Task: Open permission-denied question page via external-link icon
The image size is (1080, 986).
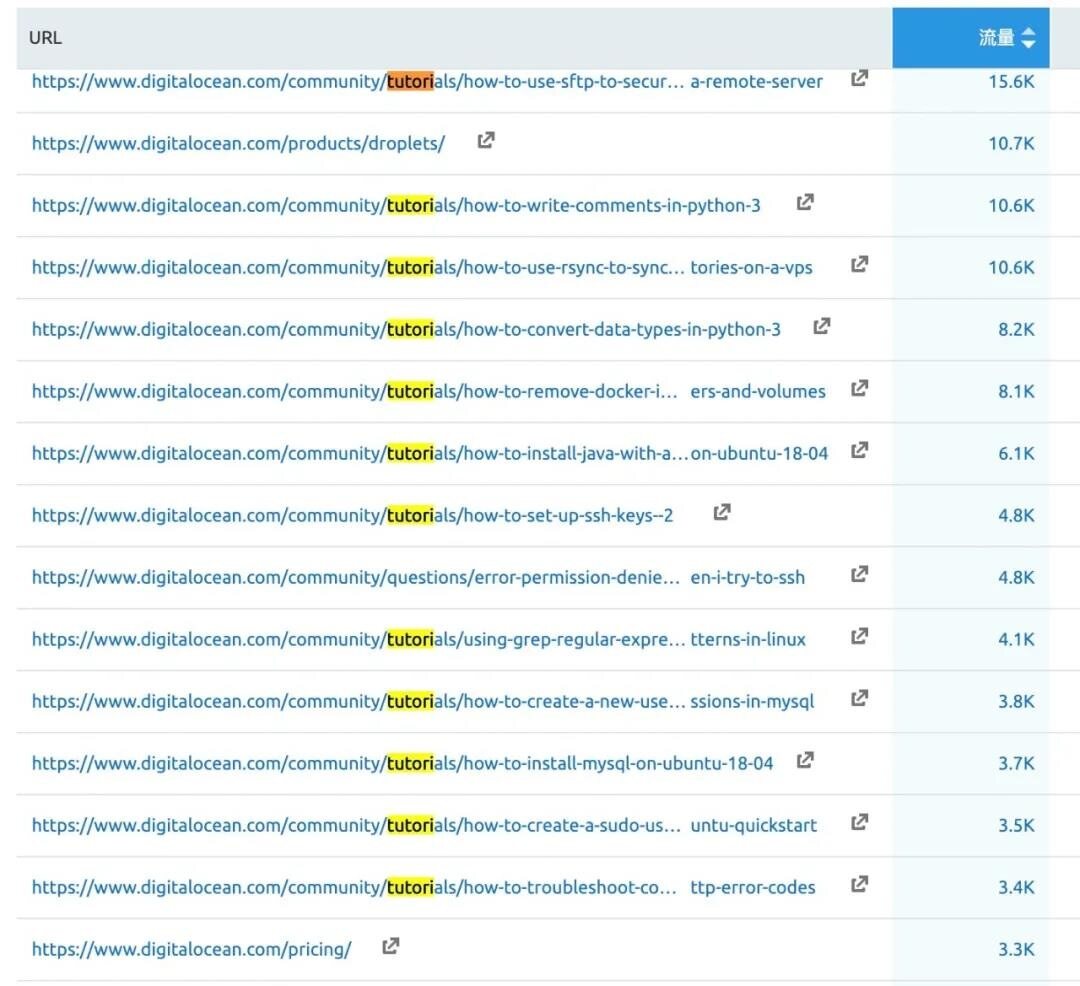Action: pyautogui.click(x=859, y=574)
